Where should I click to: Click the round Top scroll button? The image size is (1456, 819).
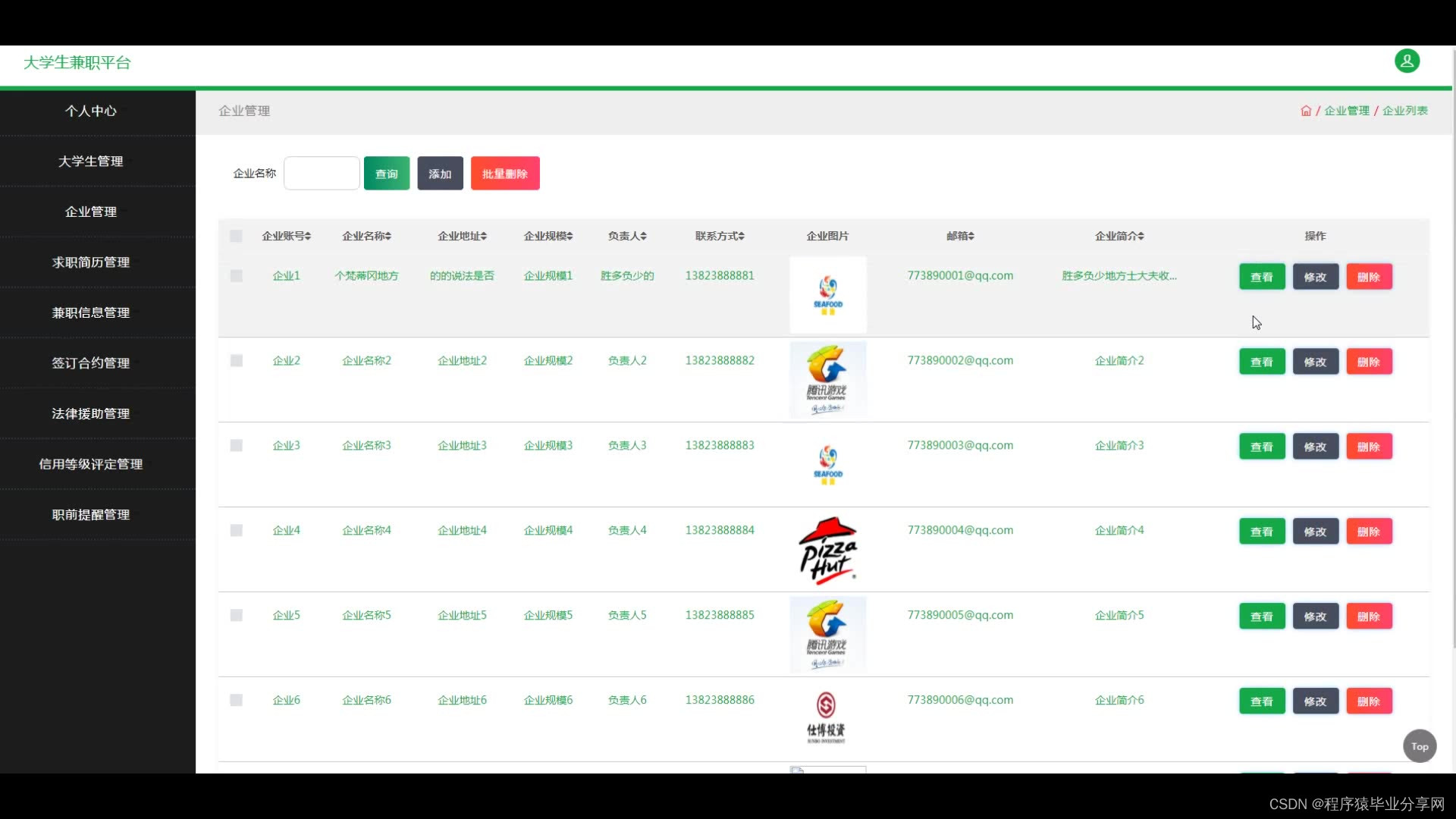pyautogui.click(x=1420, y=746)
